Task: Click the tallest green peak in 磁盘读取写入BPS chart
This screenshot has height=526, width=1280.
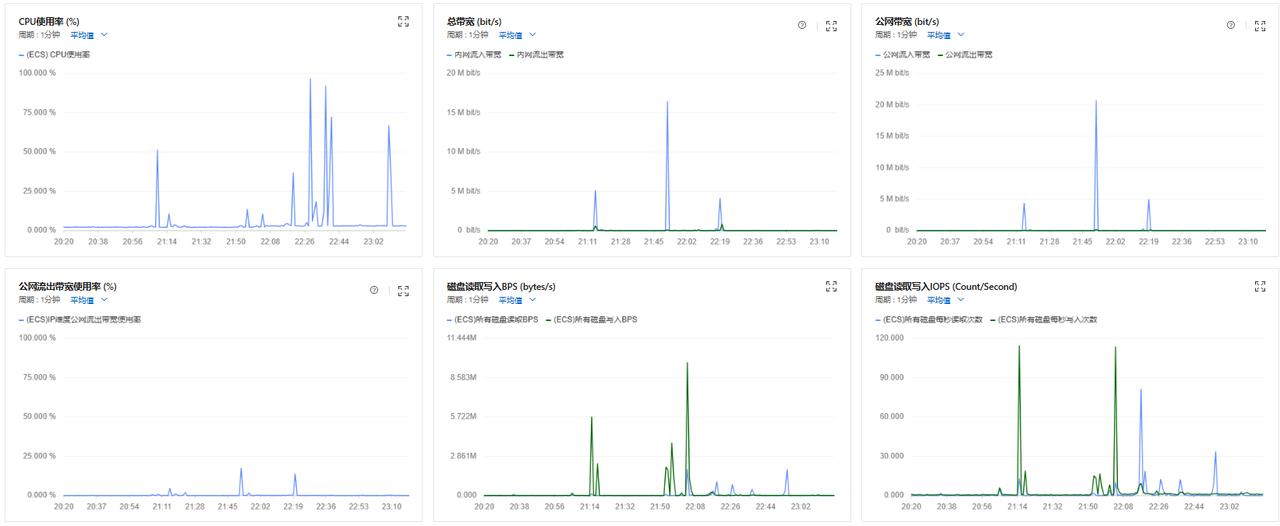Action: (x=687, y=364)
